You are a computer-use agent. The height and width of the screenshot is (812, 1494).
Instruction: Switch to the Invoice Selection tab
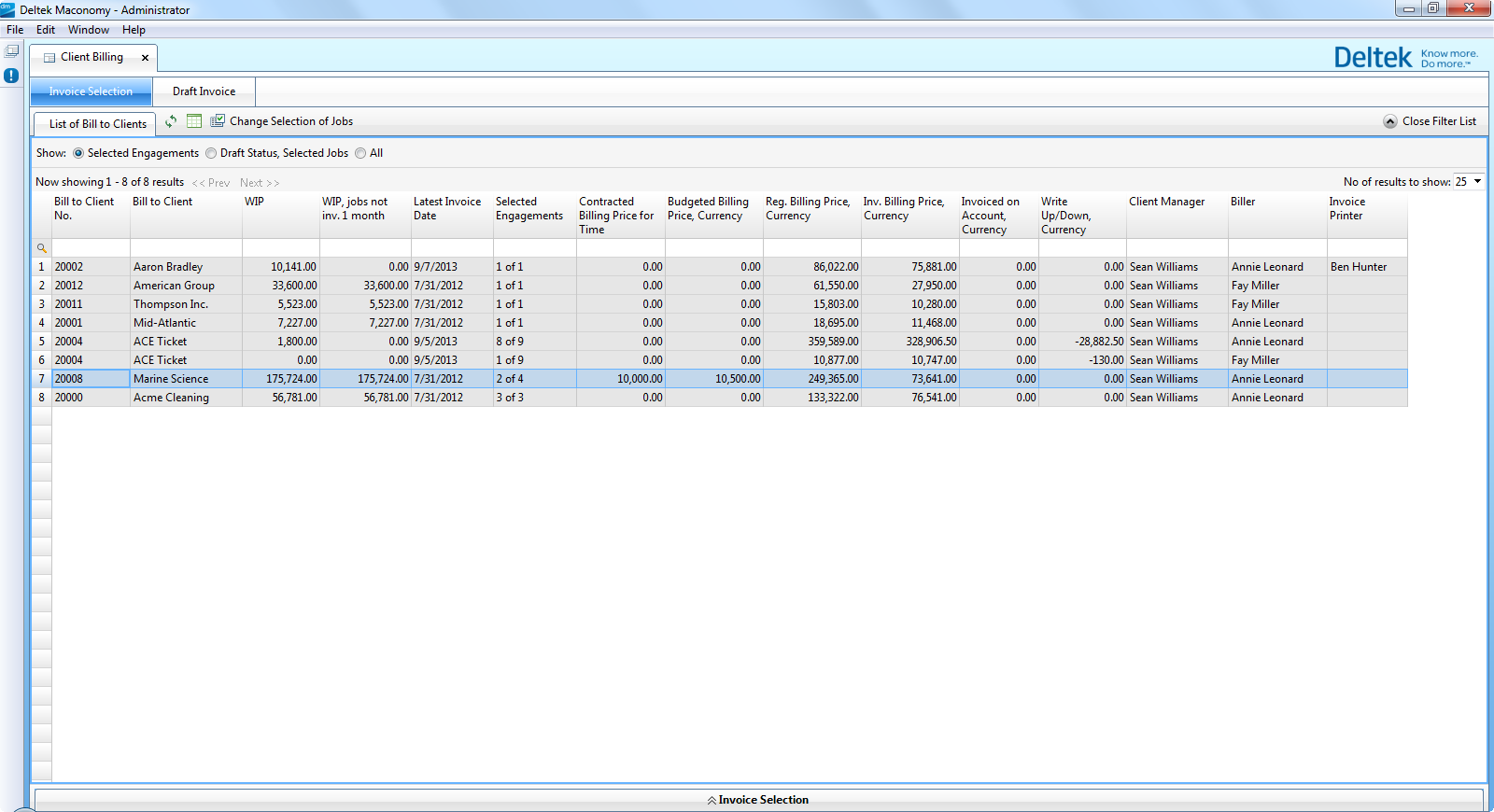(x=91, y=91)
